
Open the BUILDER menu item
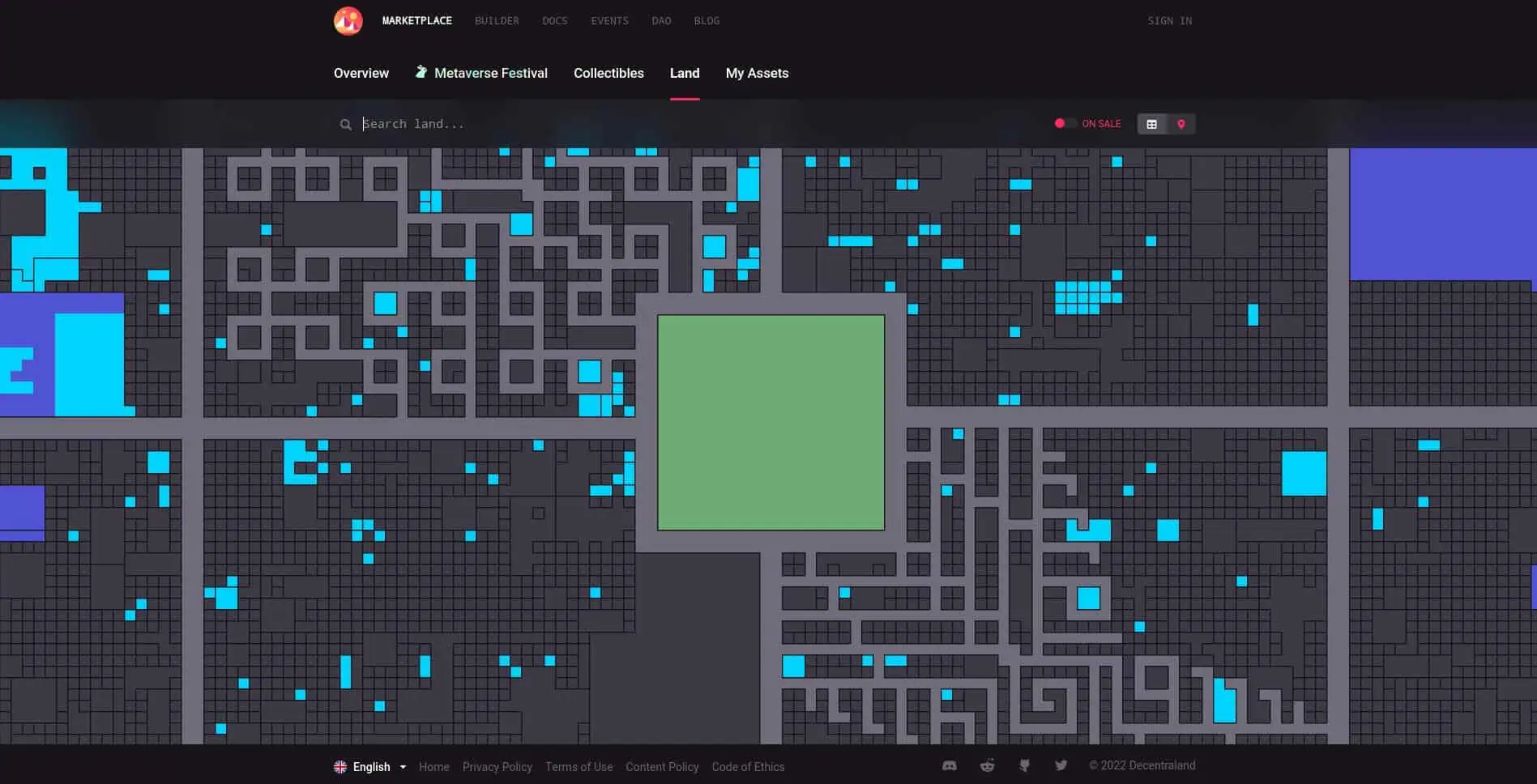[x=497, y=20]
